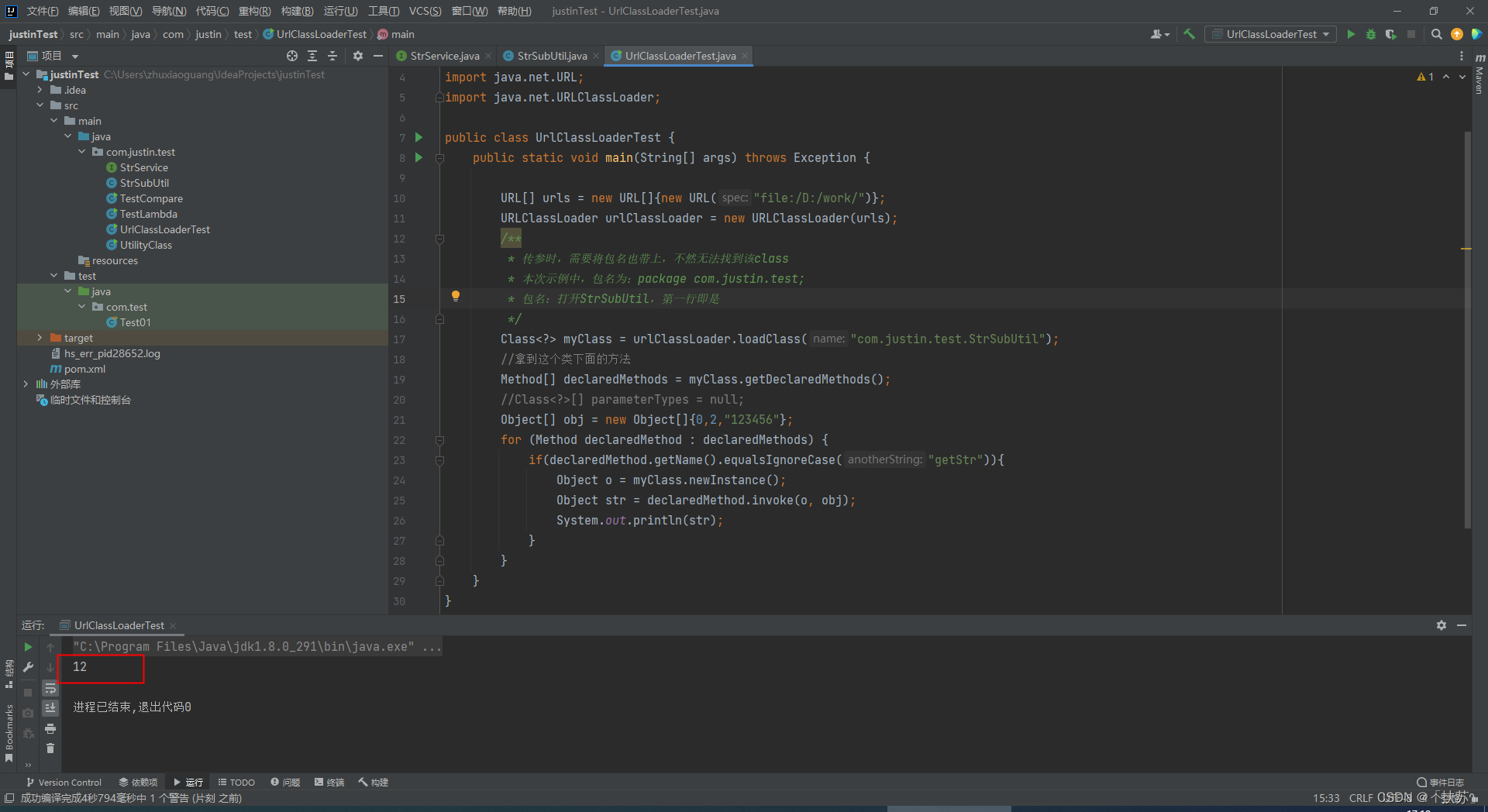Run with coverage using the shield icon
The height and width of the screenshot is (812, 1488).
pyautogui.click(x=1390, y=34)
